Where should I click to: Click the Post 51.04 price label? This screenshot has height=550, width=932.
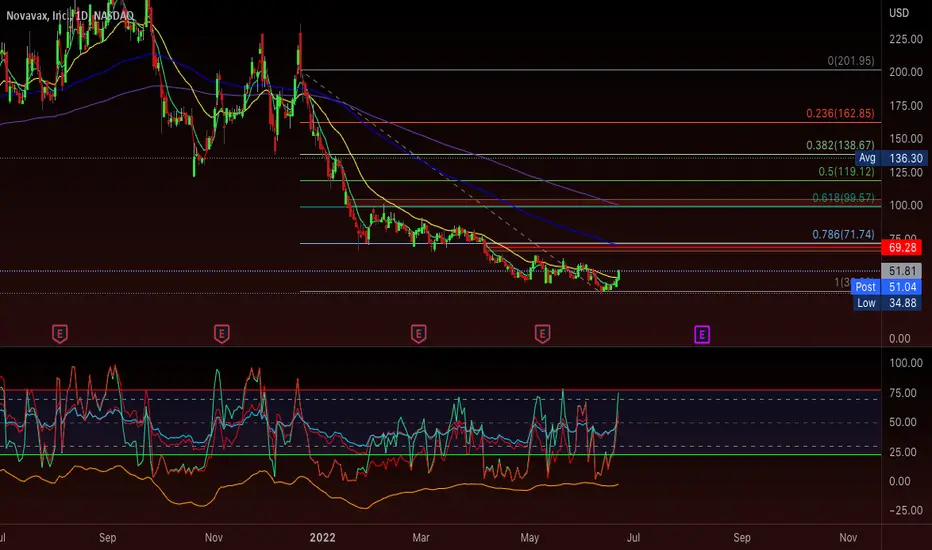(886, 287)
